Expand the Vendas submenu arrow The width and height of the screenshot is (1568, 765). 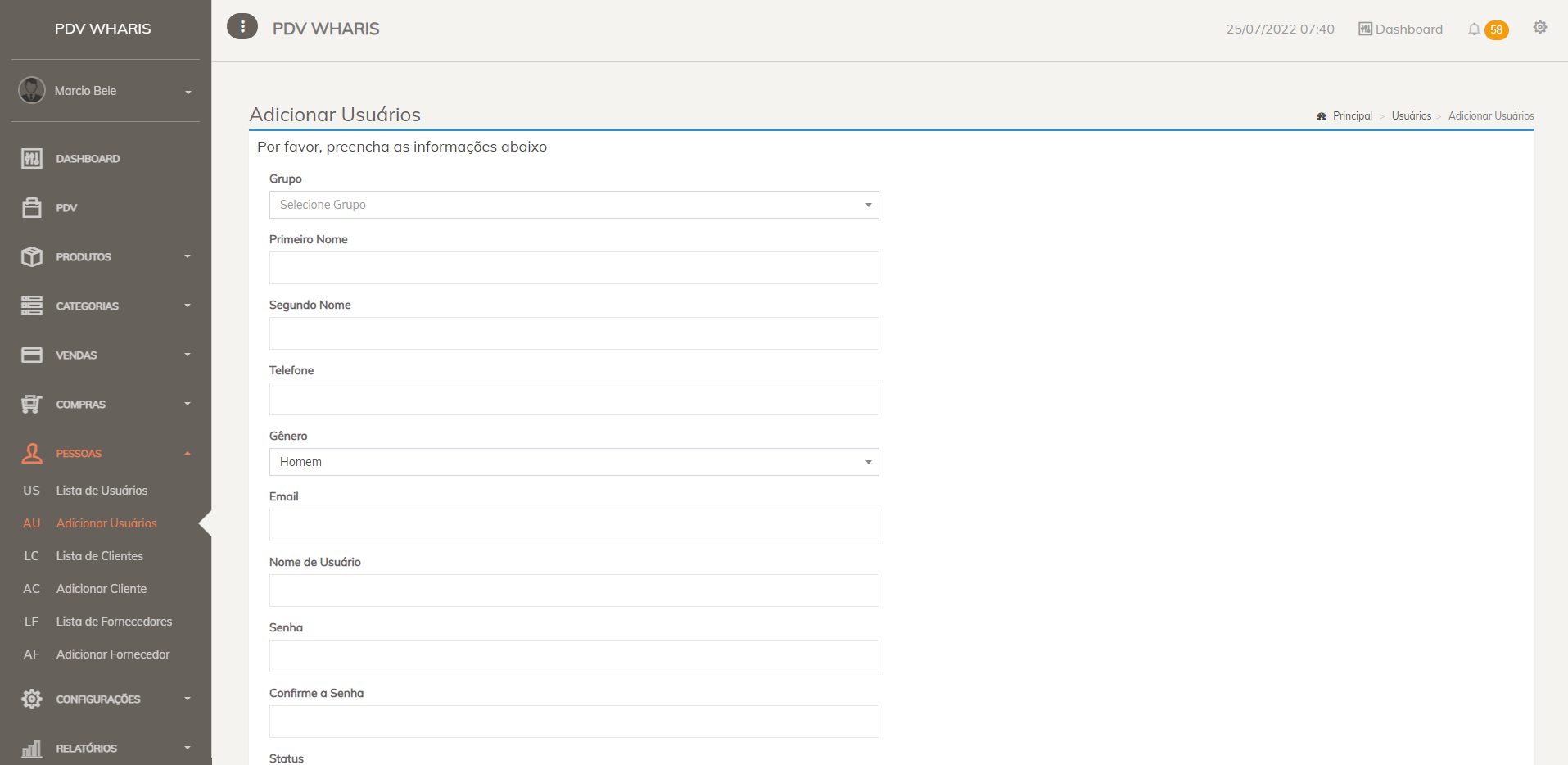pos(188,355)
